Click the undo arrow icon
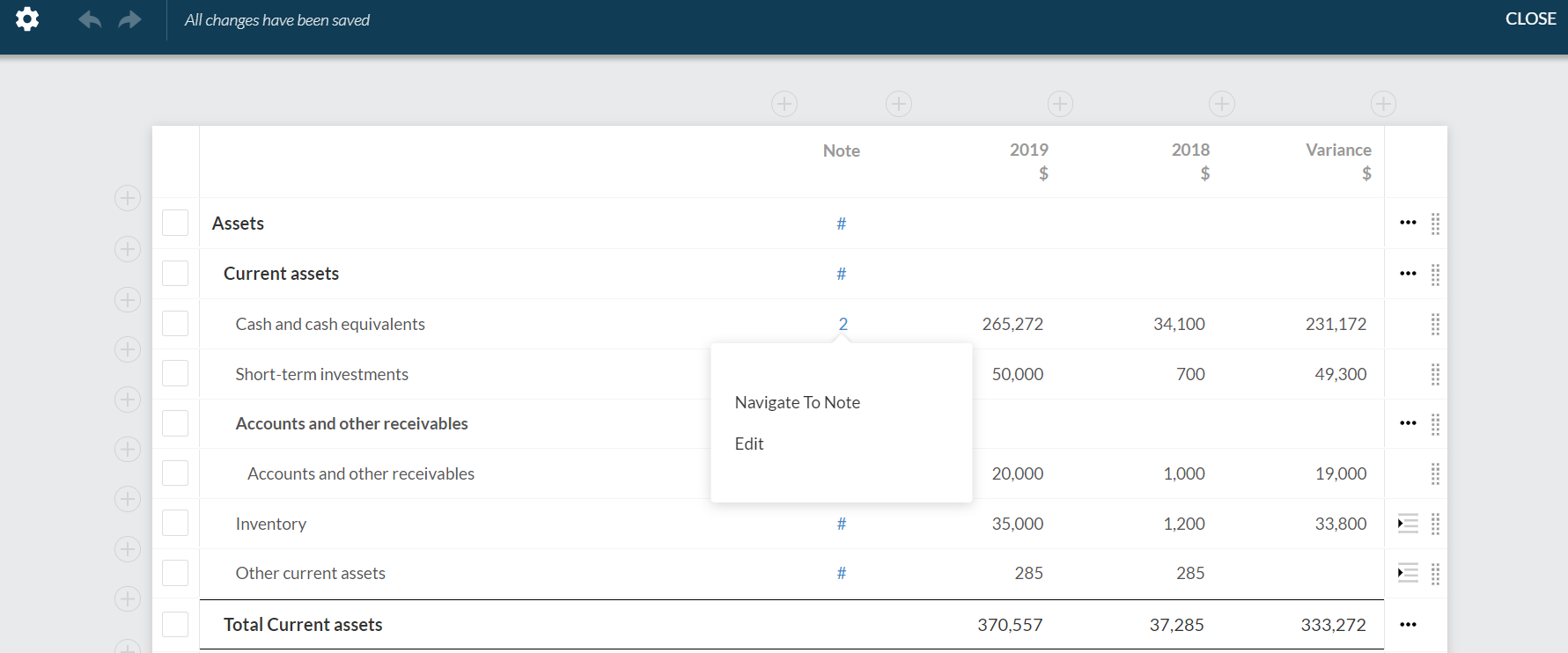Screen dimensions: 1568x653 [x=90, y=19]
